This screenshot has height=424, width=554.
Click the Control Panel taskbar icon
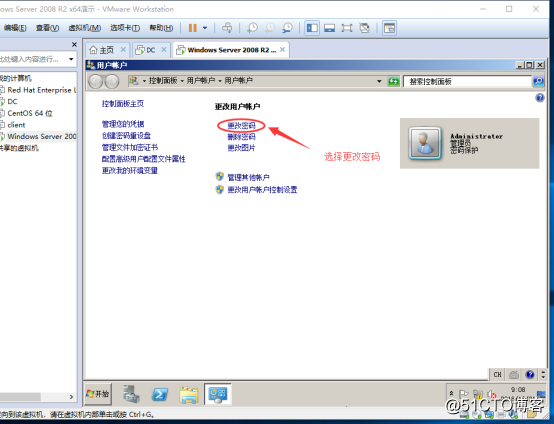(x=218, y=394)
